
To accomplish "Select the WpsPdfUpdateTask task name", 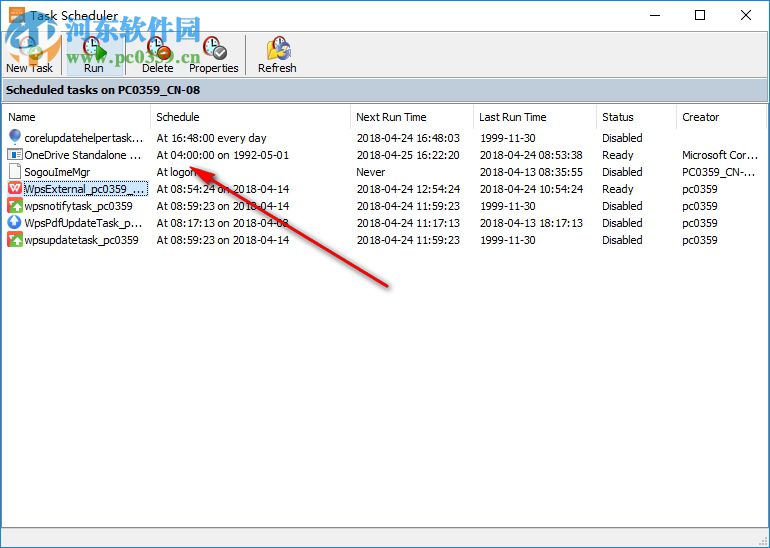I will [x=83, y=223].
